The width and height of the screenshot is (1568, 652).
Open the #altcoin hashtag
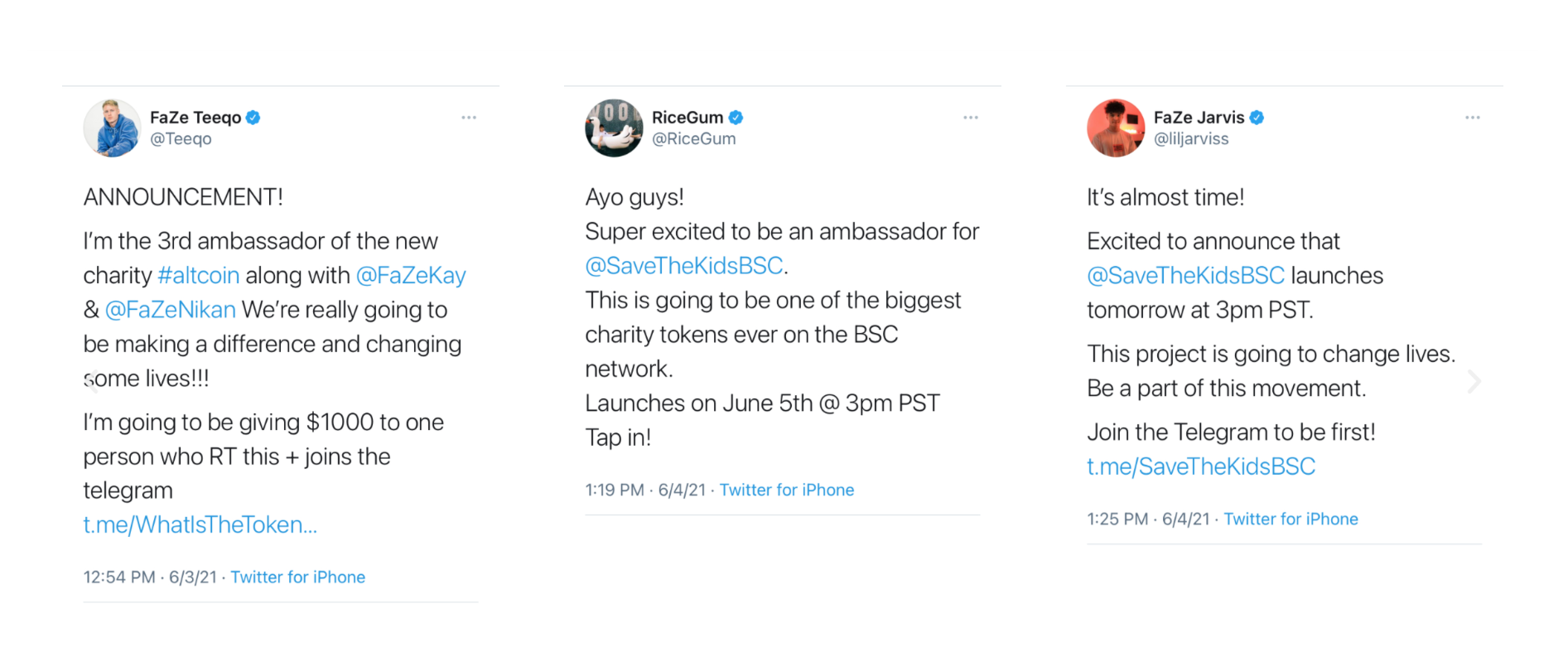(199, 275)
